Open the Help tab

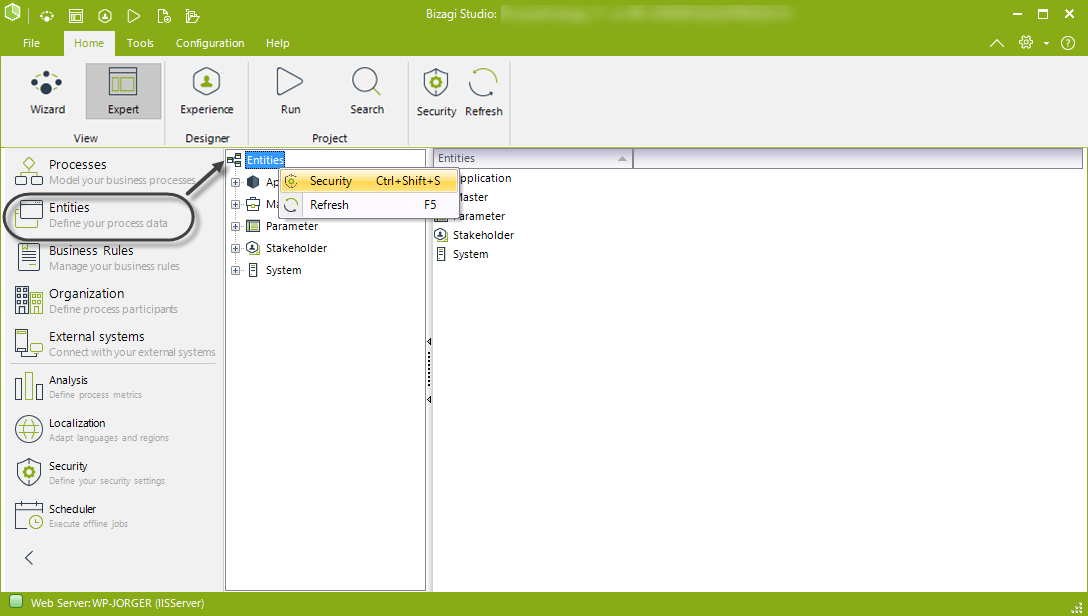[278, 43]
